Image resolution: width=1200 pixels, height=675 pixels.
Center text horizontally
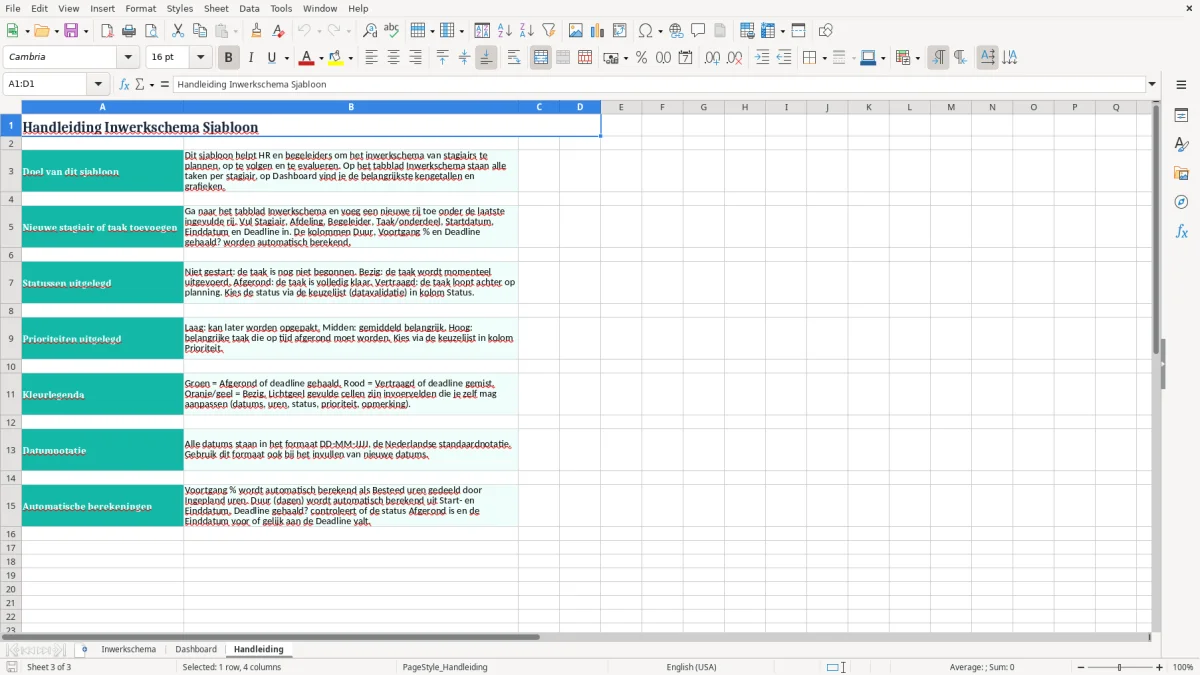(394, 58)
